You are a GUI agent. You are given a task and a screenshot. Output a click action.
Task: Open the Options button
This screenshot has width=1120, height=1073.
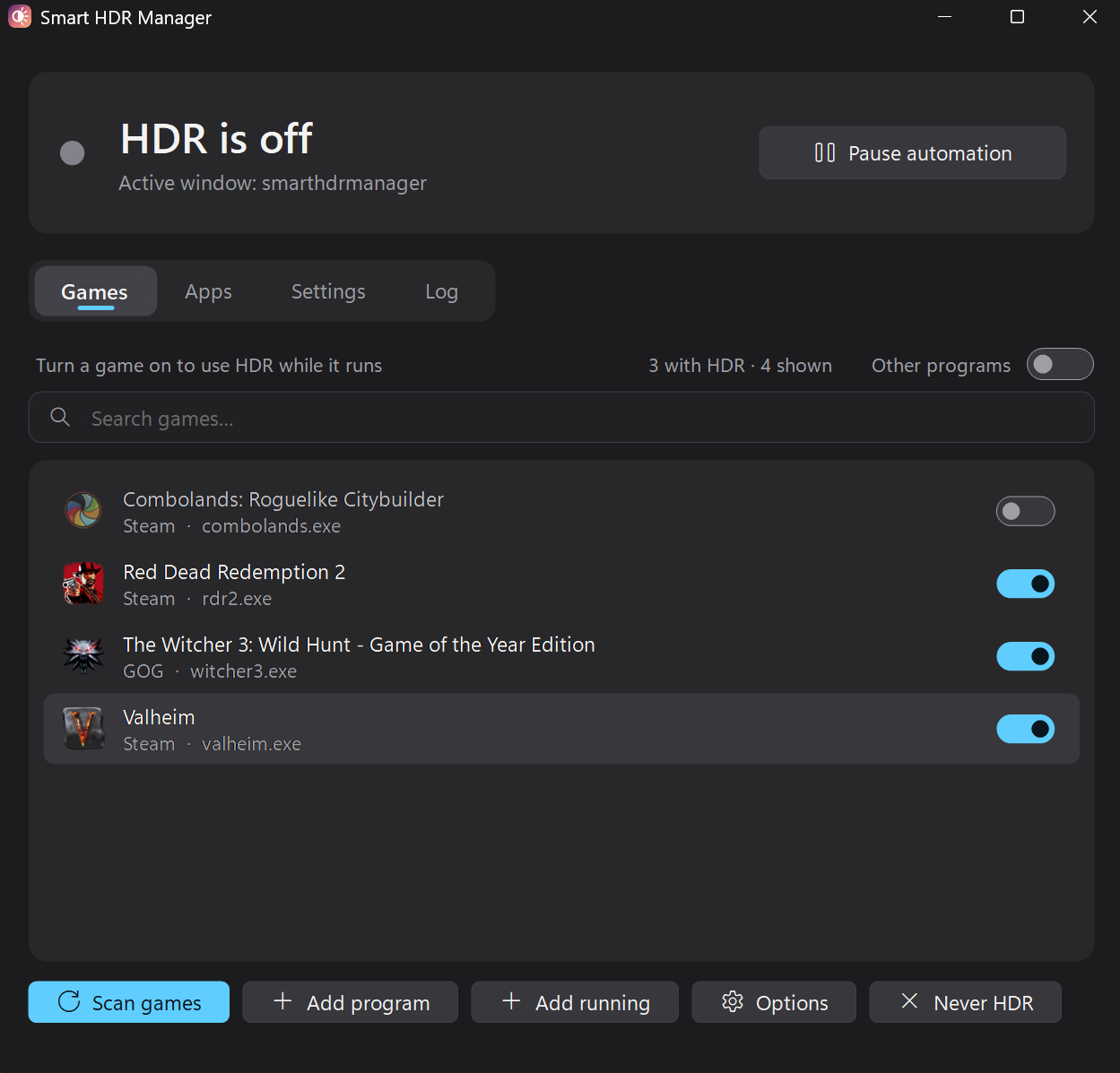(774, 1002)
